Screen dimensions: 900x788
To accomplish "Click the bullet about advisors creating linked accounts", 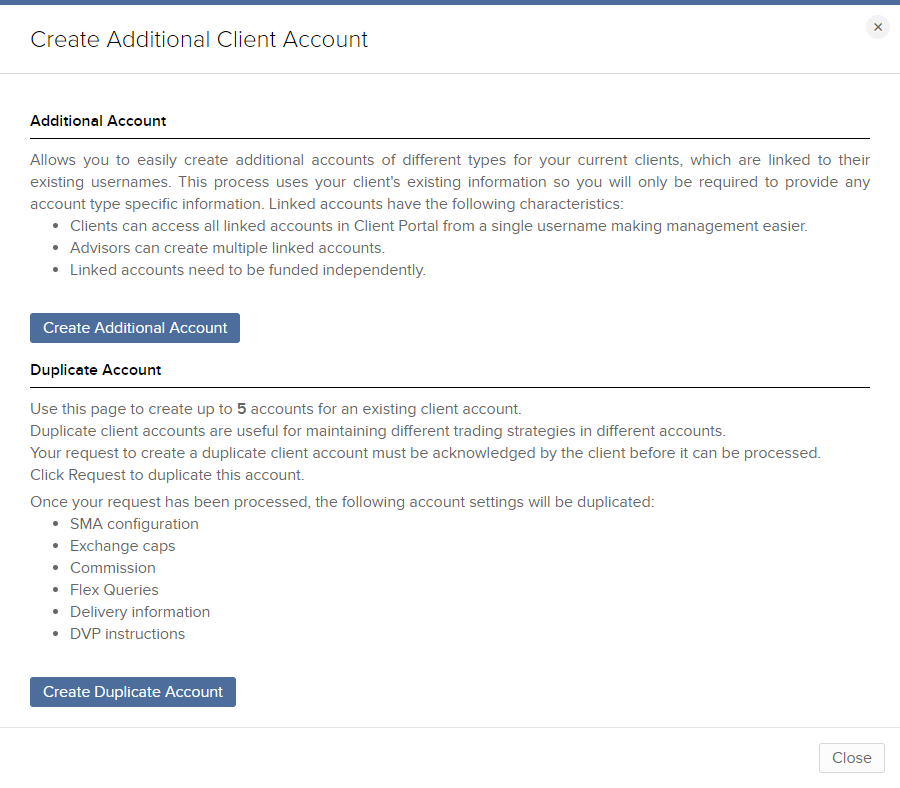I will coord(229,247).
